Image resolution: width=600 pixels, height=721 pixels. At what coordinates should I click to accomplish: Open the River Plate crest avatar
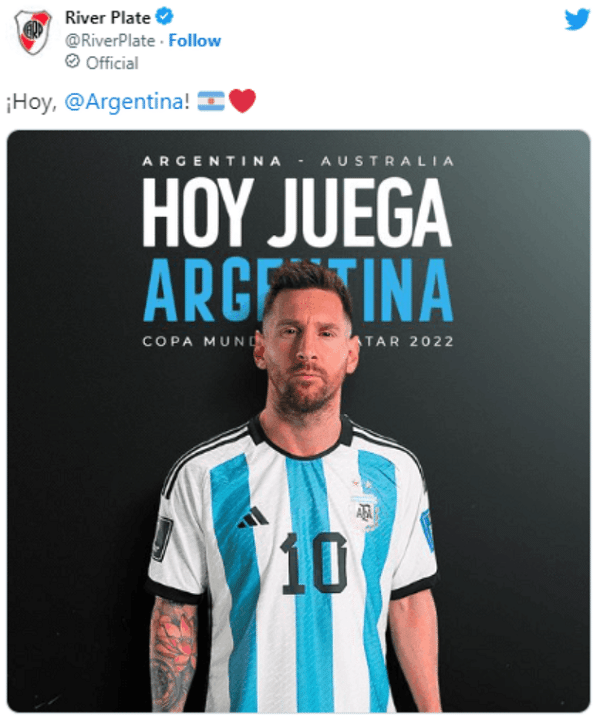point(32,32)
